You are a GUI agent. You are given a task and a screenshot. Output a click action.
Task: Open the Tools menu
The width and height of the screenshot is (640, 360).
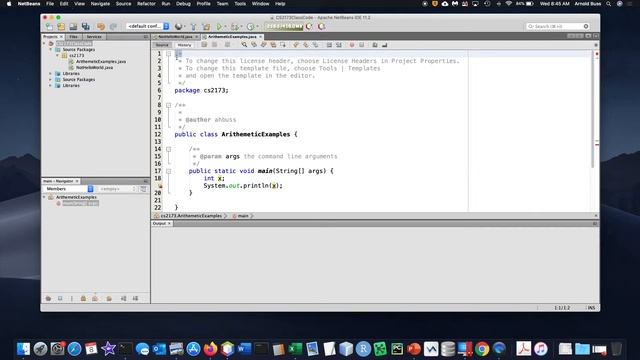240,4
